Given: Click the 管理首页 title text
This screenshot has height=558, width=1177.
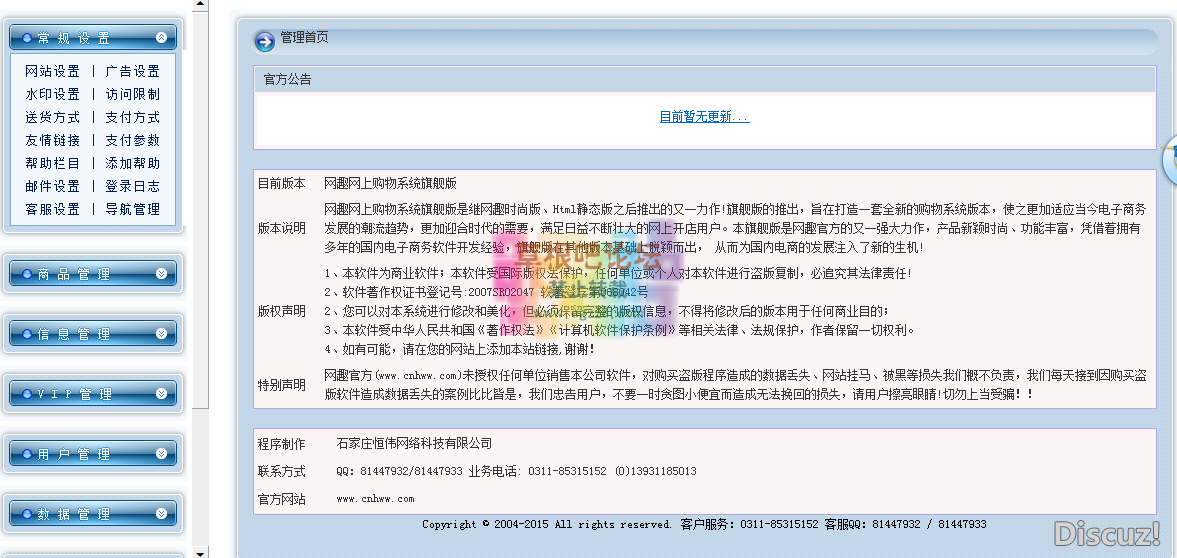Looking at the screenshot, I should [304, 38].
